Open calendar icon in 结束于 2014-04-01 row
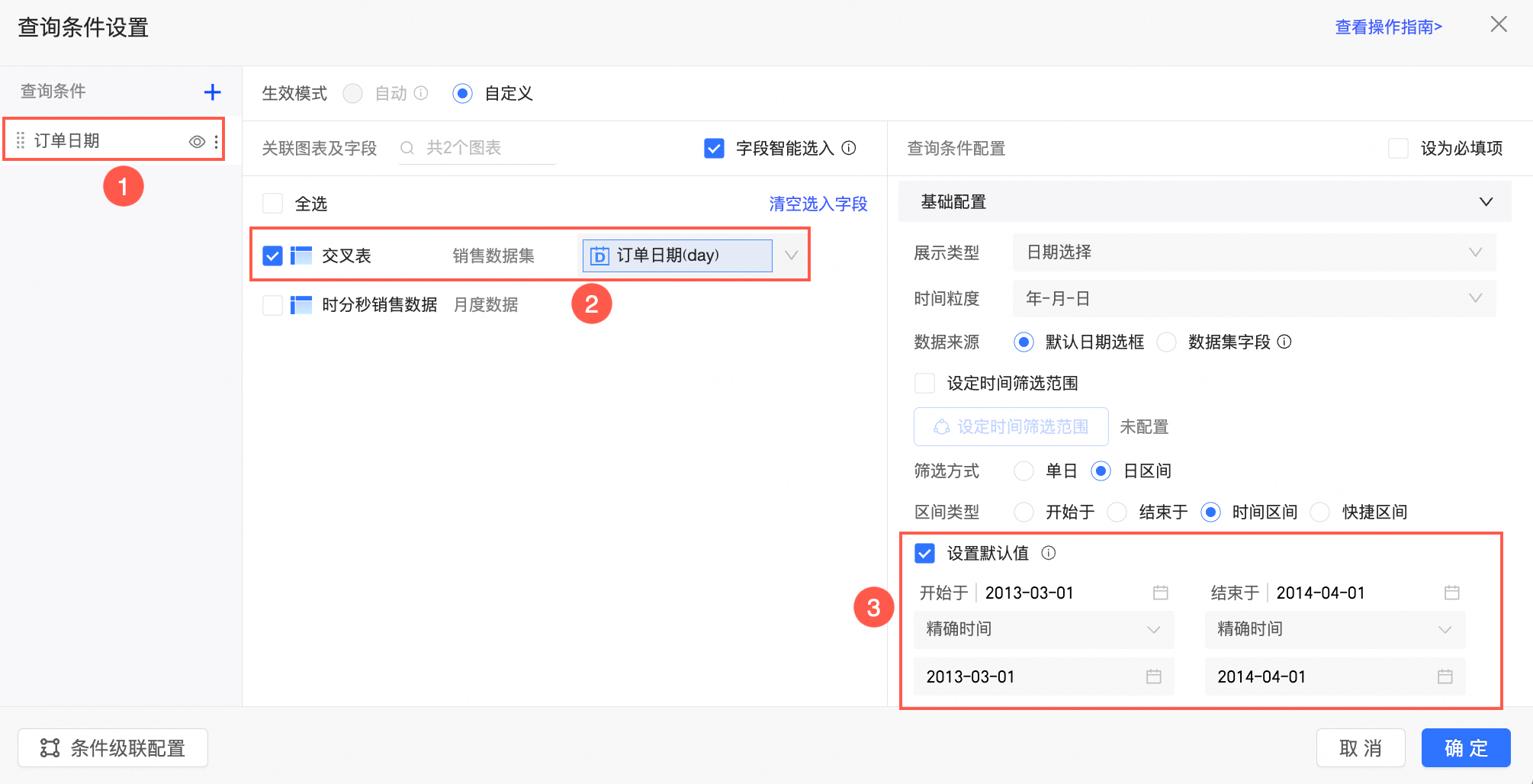This screenshot has width=1533, height=784. pos(1452,593)
